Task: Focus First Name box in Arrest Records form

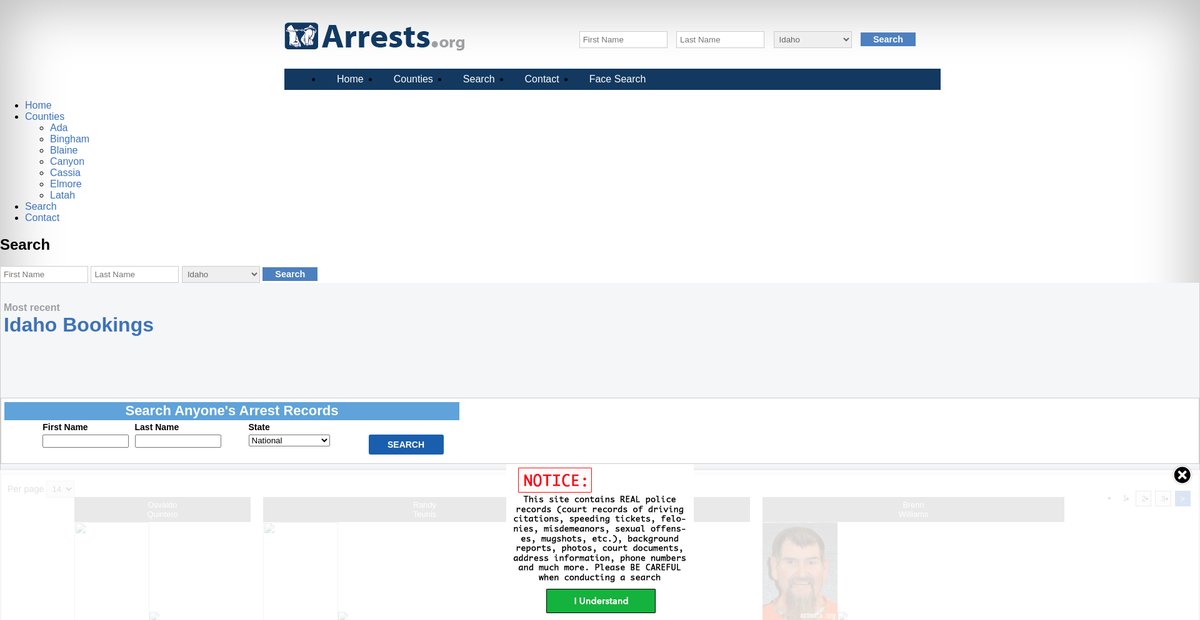Action: (85, 441)
